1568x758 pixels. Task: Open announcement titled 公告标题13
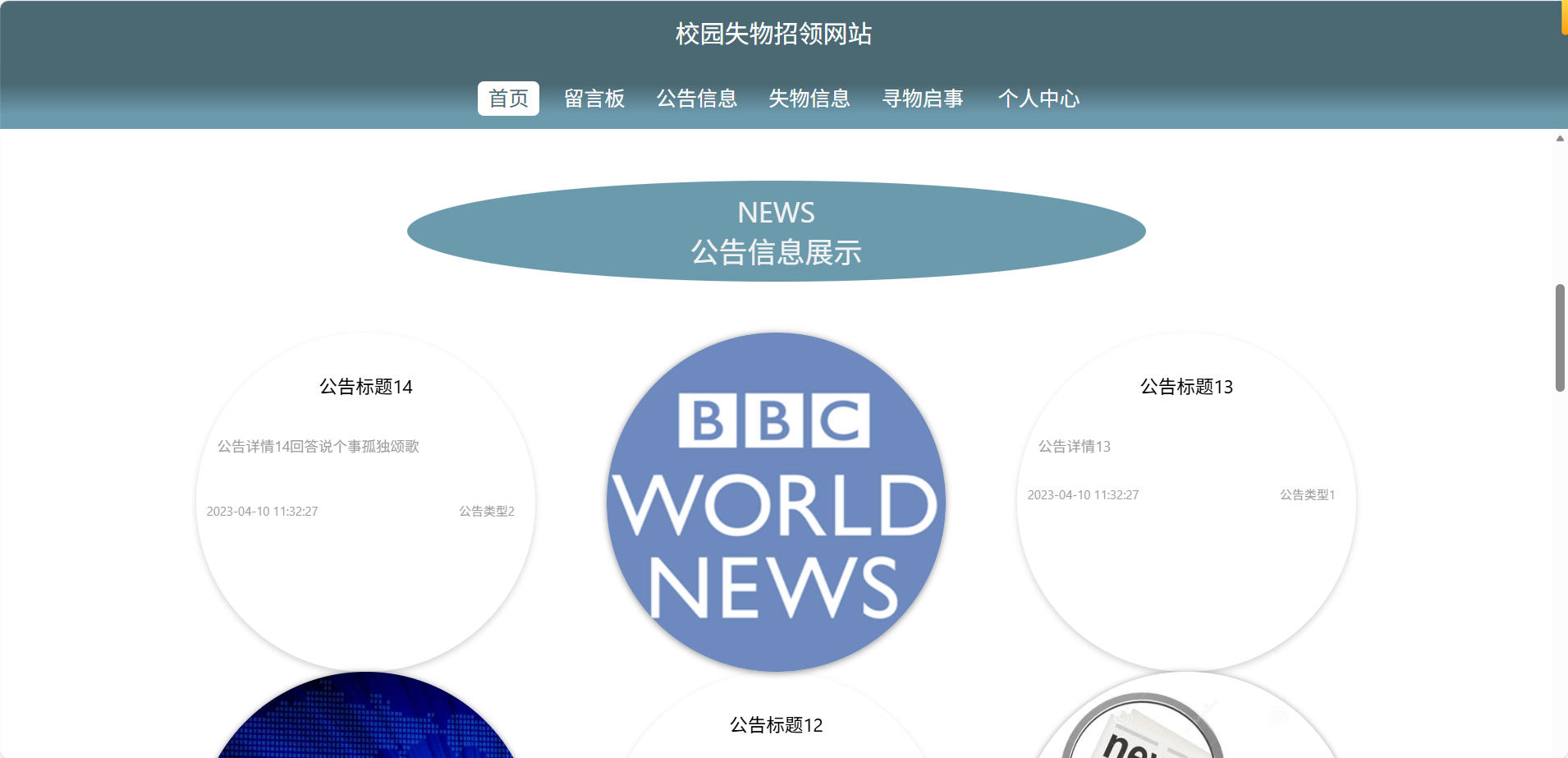[x=1186, y=387]
